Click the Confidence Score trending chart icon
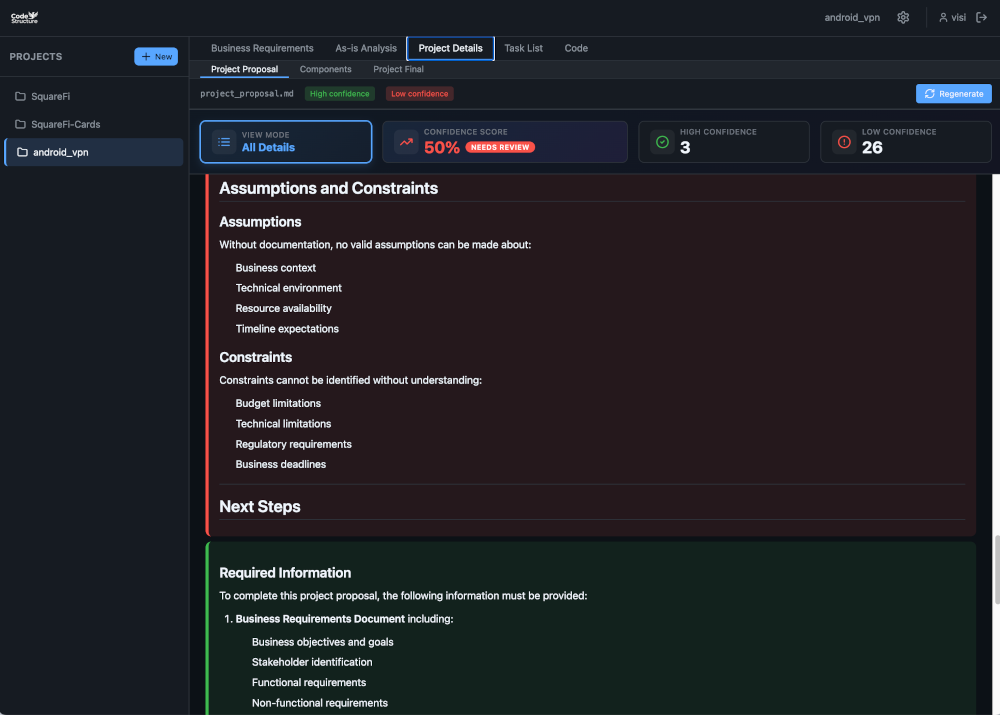The width and height of the screenshot is (1000, 715). tap(405, 141)
